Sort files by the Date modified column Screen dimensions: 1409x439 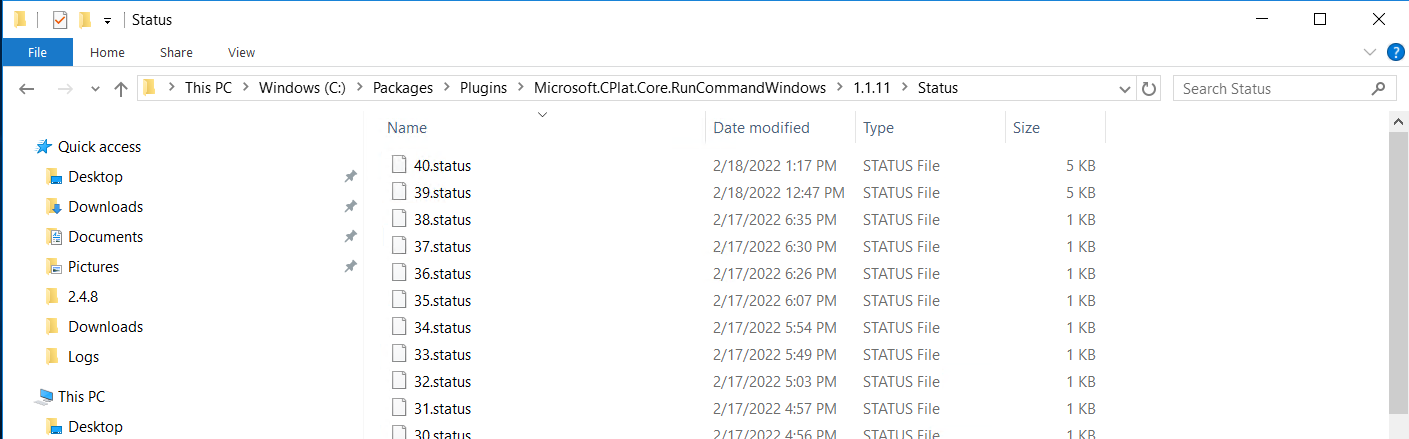coord(761,127)
